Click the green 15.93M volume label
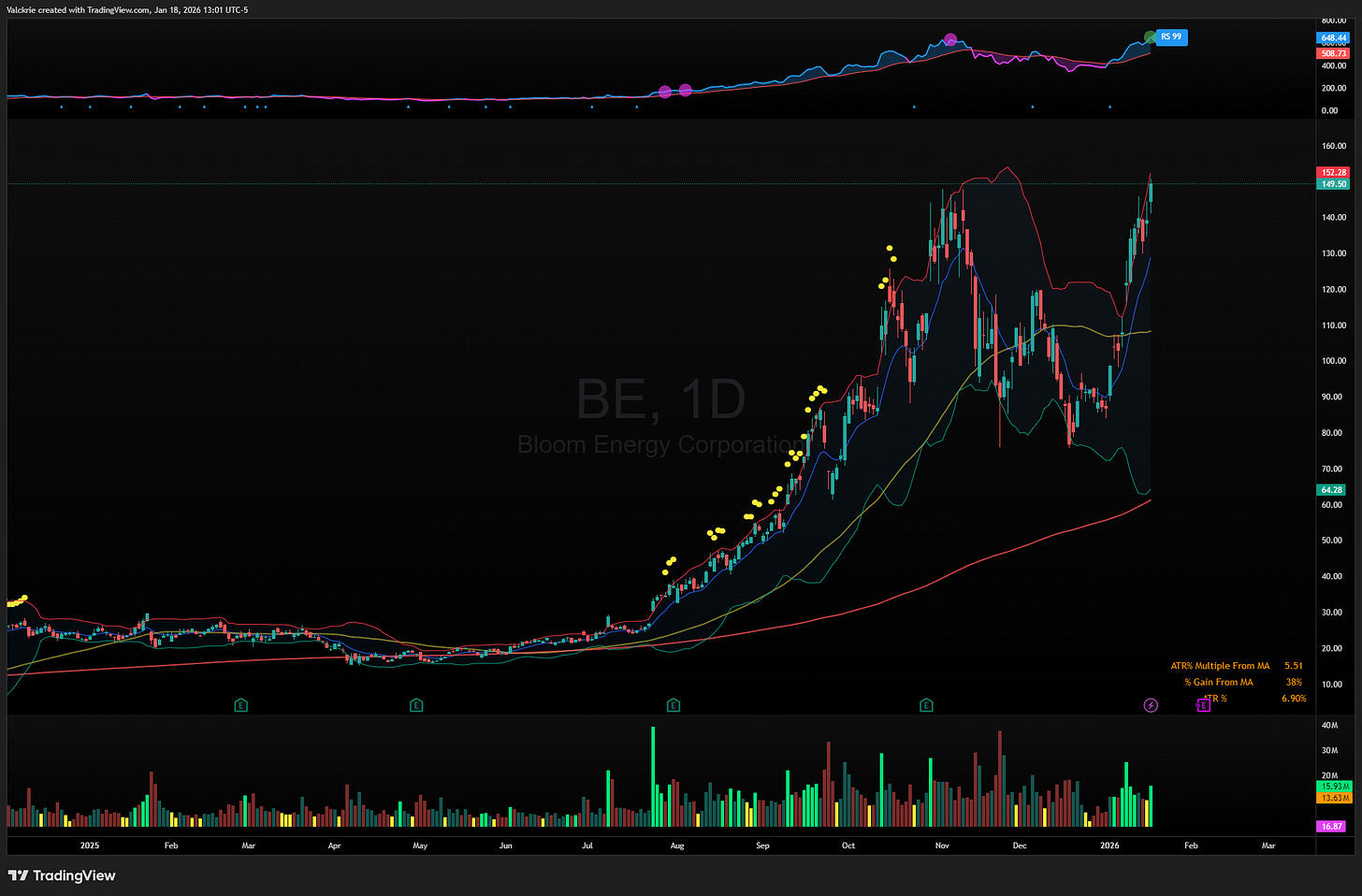Image resolution: width=1362 pixels, height=896 pixels. click(x=1333, y=787)
